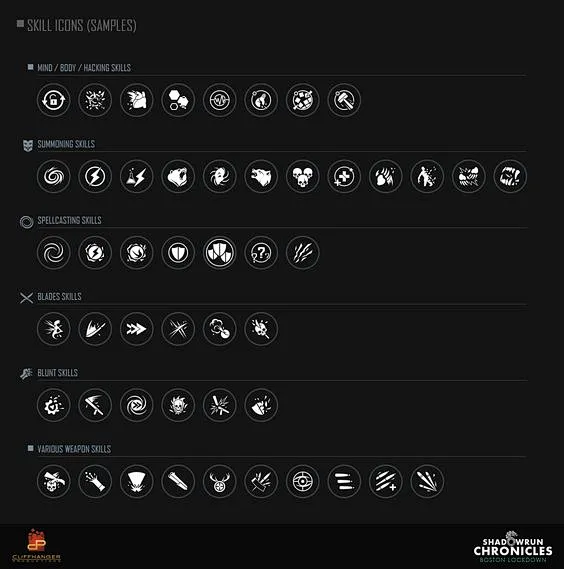Click the flaming skull blunt skill icon
564x569 pixels.
(178, 405)
